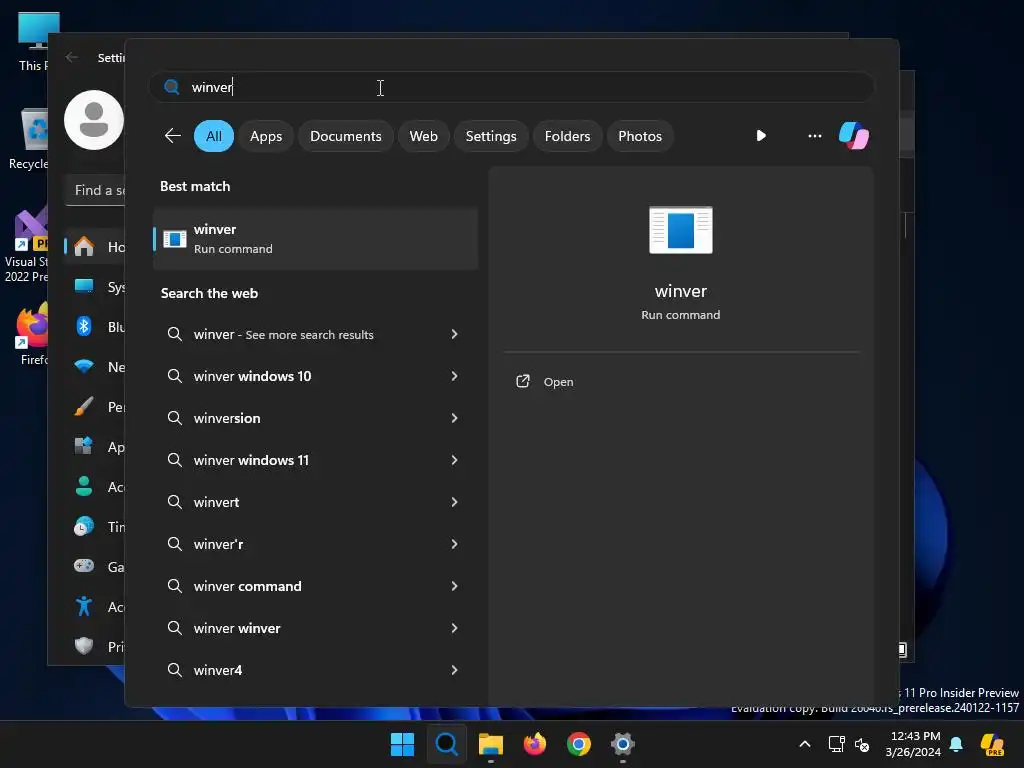The height and width of the screenshot is (768, 1024).
Task: Click the winver icon in best match
Action: 174,239
